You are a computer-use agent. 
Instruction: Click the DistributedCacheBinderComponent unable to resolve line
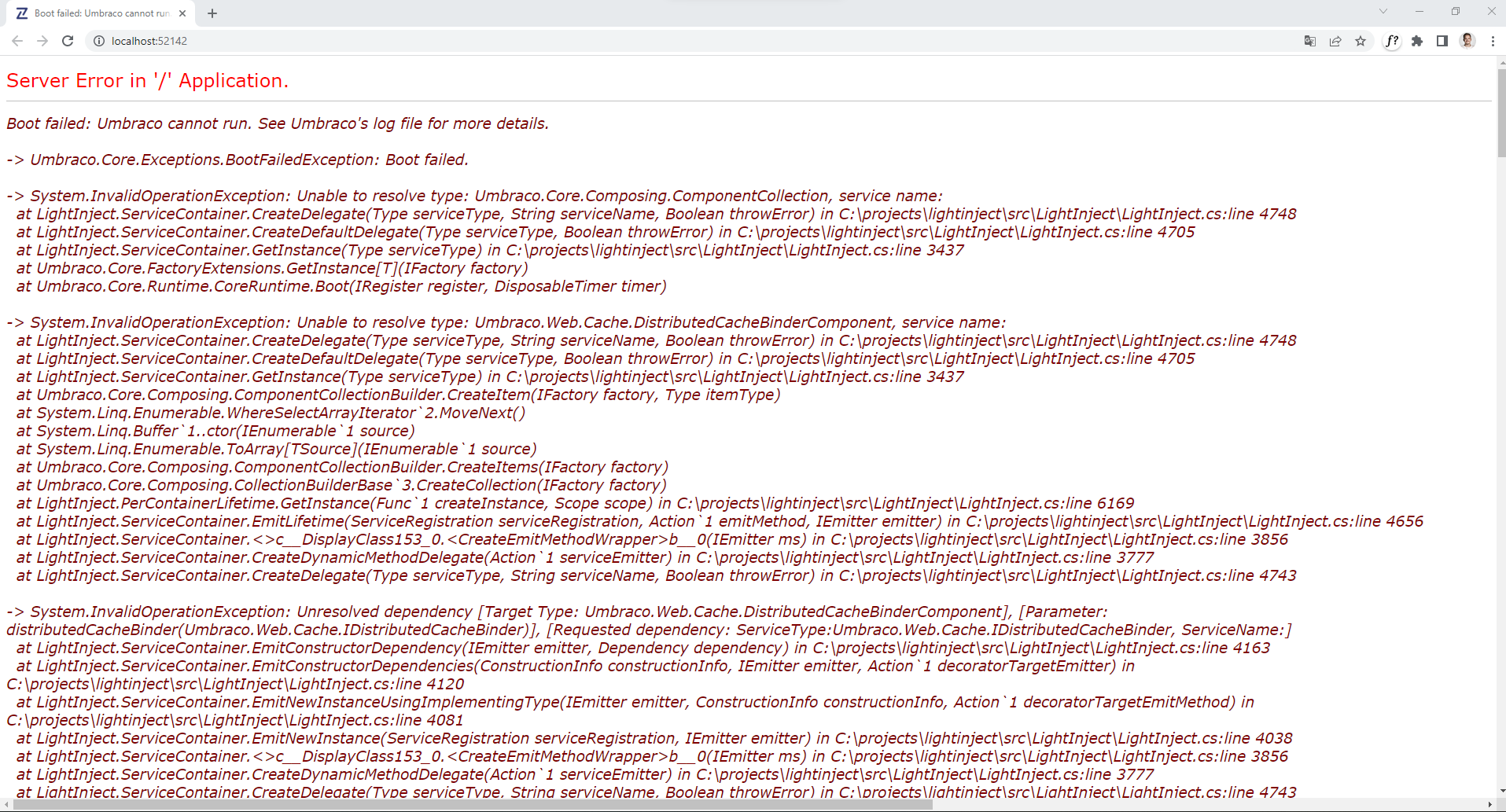click(x=506, y=322)
